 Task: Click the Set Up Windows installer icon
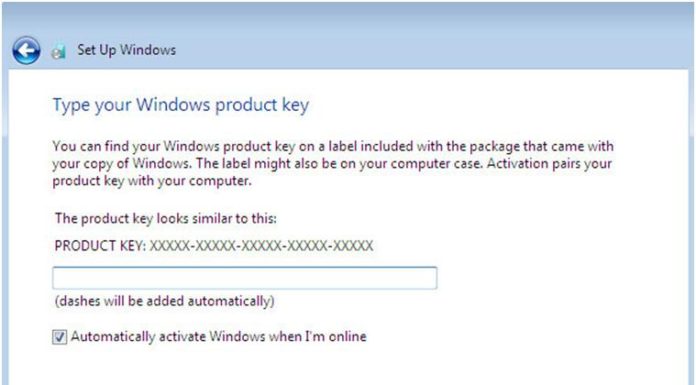pos(58,52)
